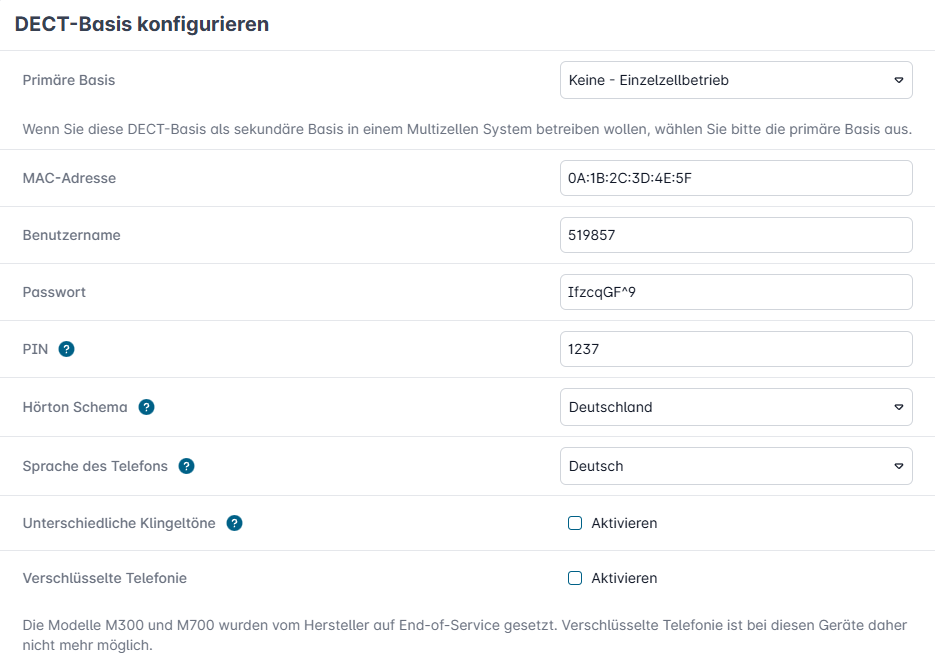935x663 pixels.
Task: Click 'Aktivieren' label for Verschlüsselte Telefonie
Action: (624, 578)
